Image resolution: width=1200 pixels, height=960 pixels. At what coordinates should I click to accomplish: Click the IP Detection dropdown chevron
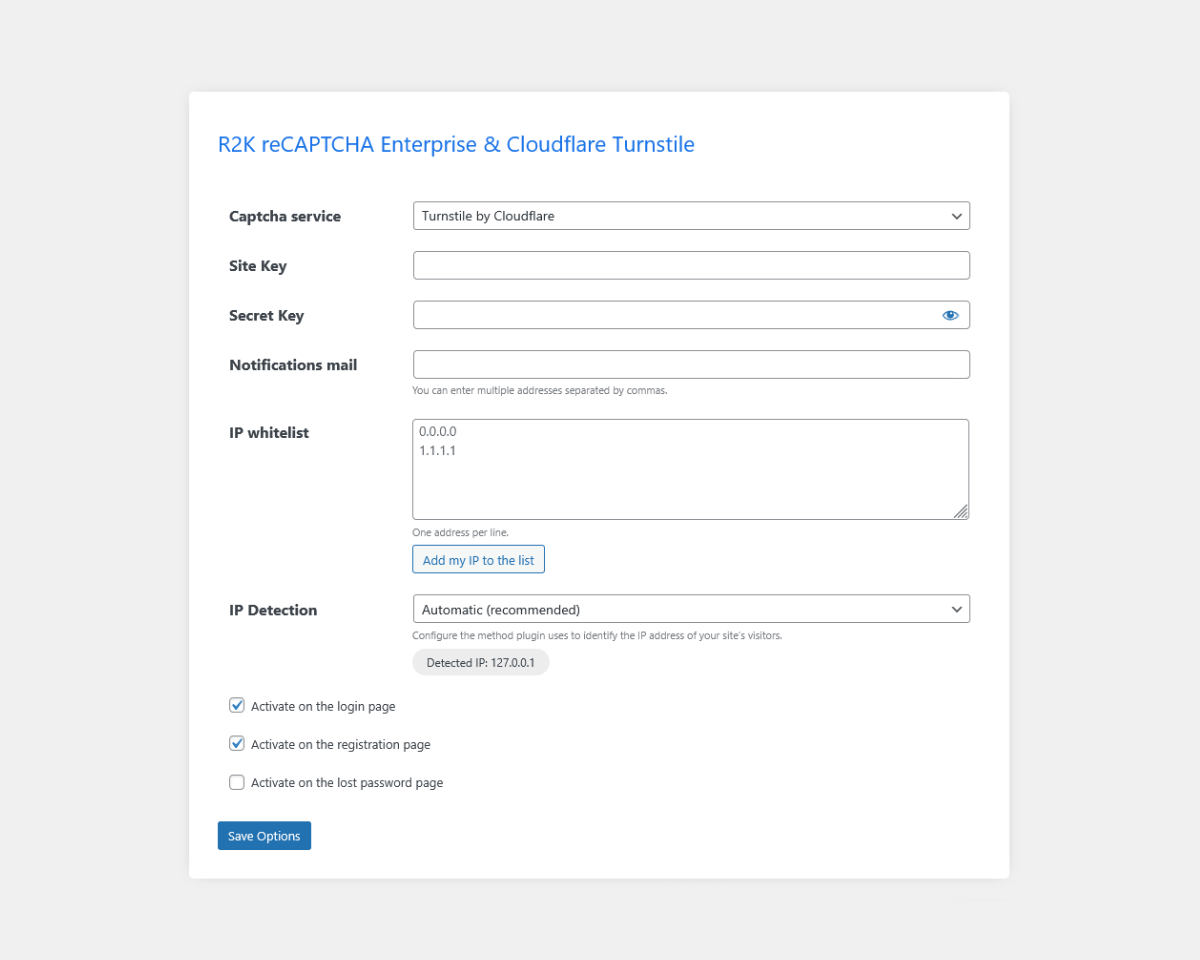(957, 608)
